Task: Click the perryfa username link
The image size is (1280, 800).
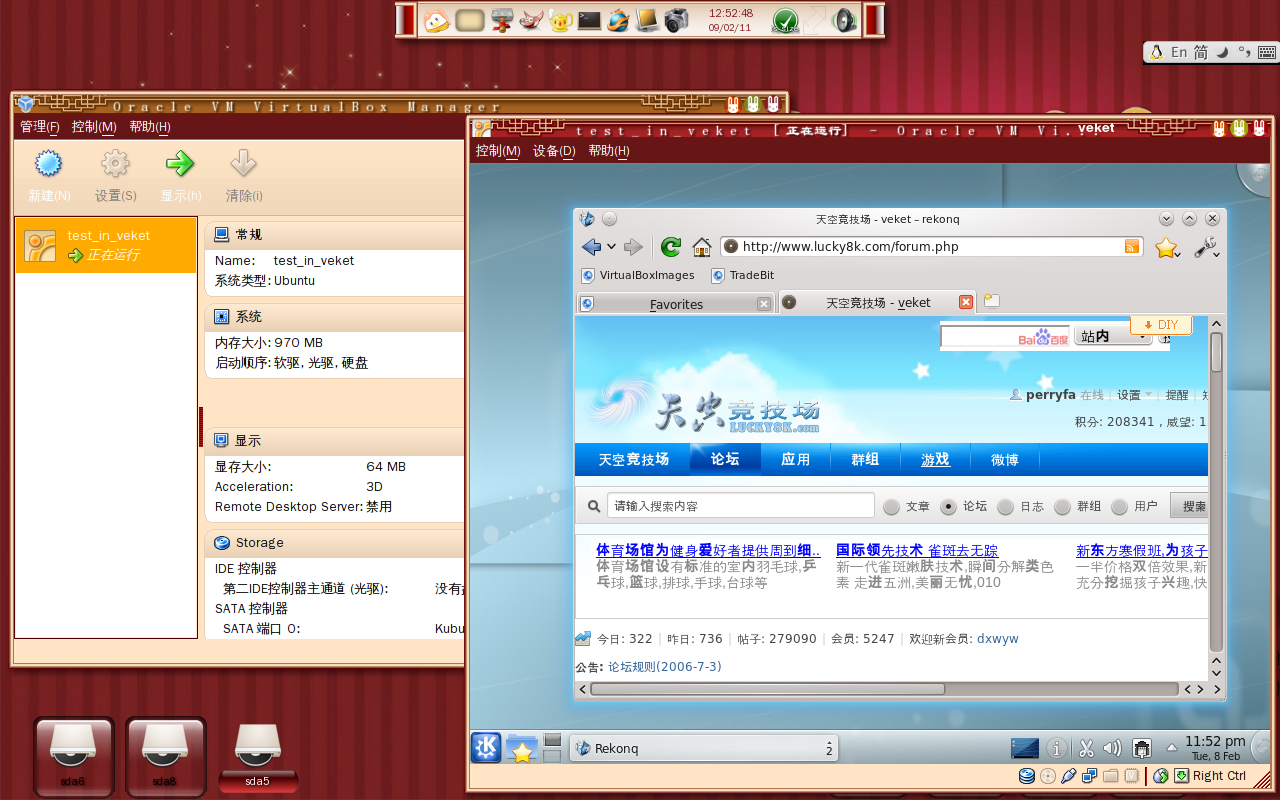Action: point(1050,395)
